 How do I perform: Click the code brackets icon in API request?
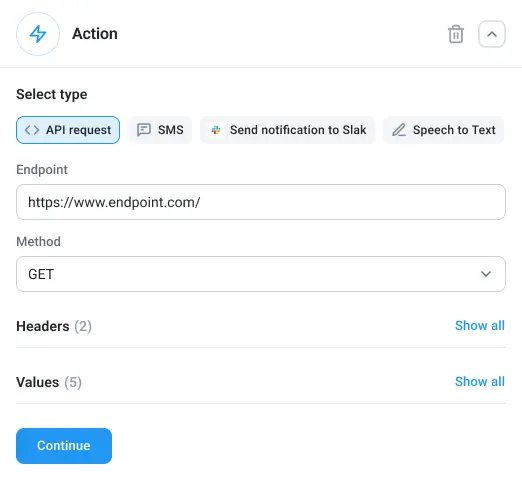coord(32,130)
